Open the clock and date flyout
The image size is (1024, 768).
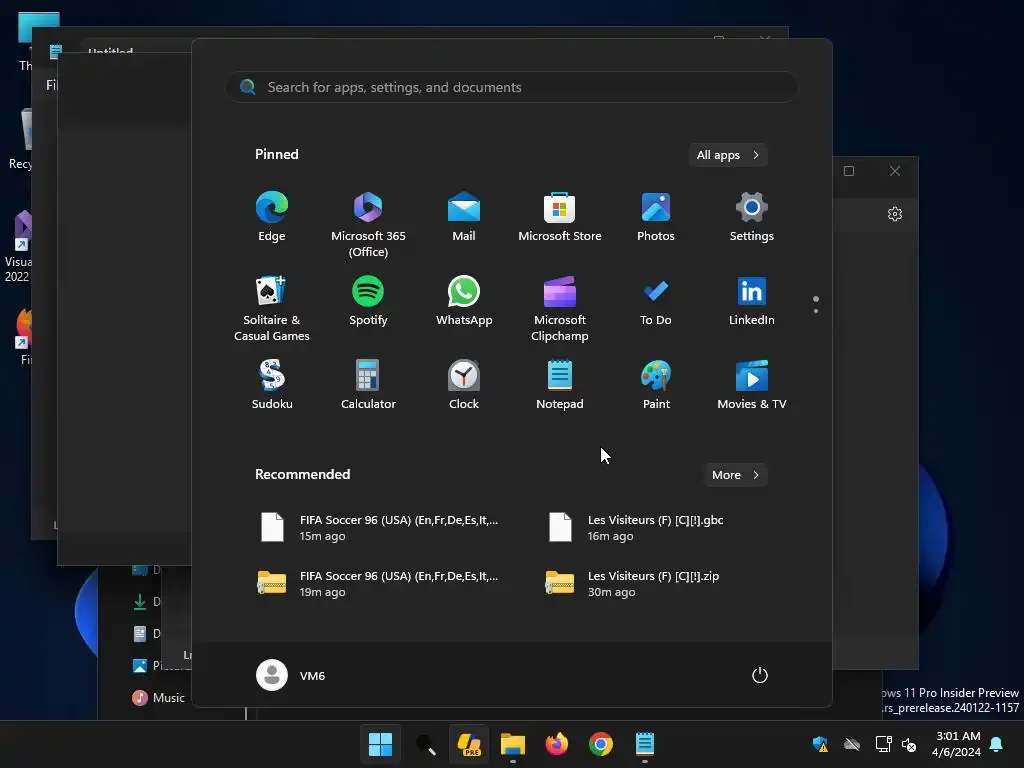tap(956, 744)
